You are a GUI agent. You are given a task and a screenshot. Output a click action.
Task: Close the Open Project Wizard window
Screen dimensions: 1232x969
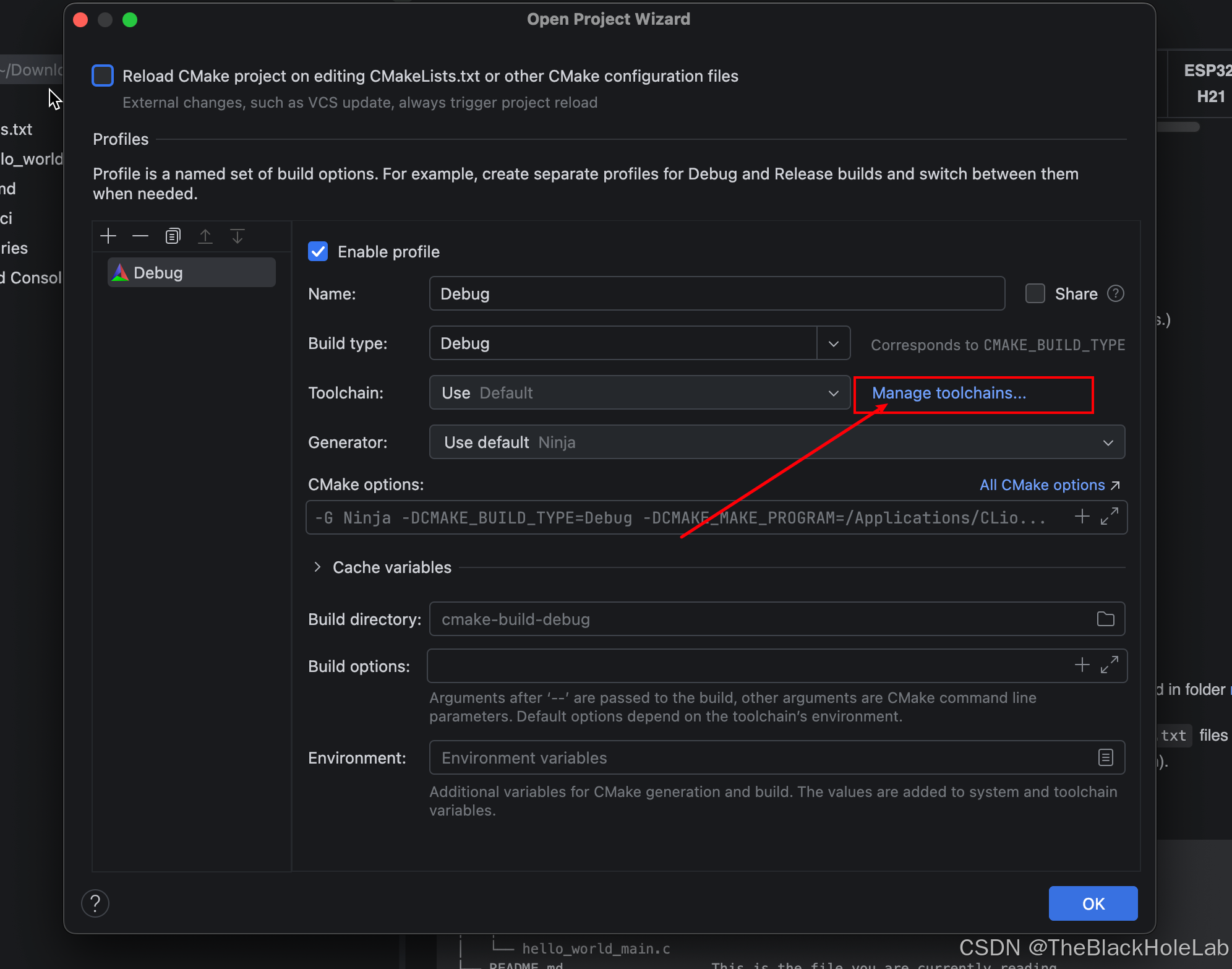click(80, 20)
